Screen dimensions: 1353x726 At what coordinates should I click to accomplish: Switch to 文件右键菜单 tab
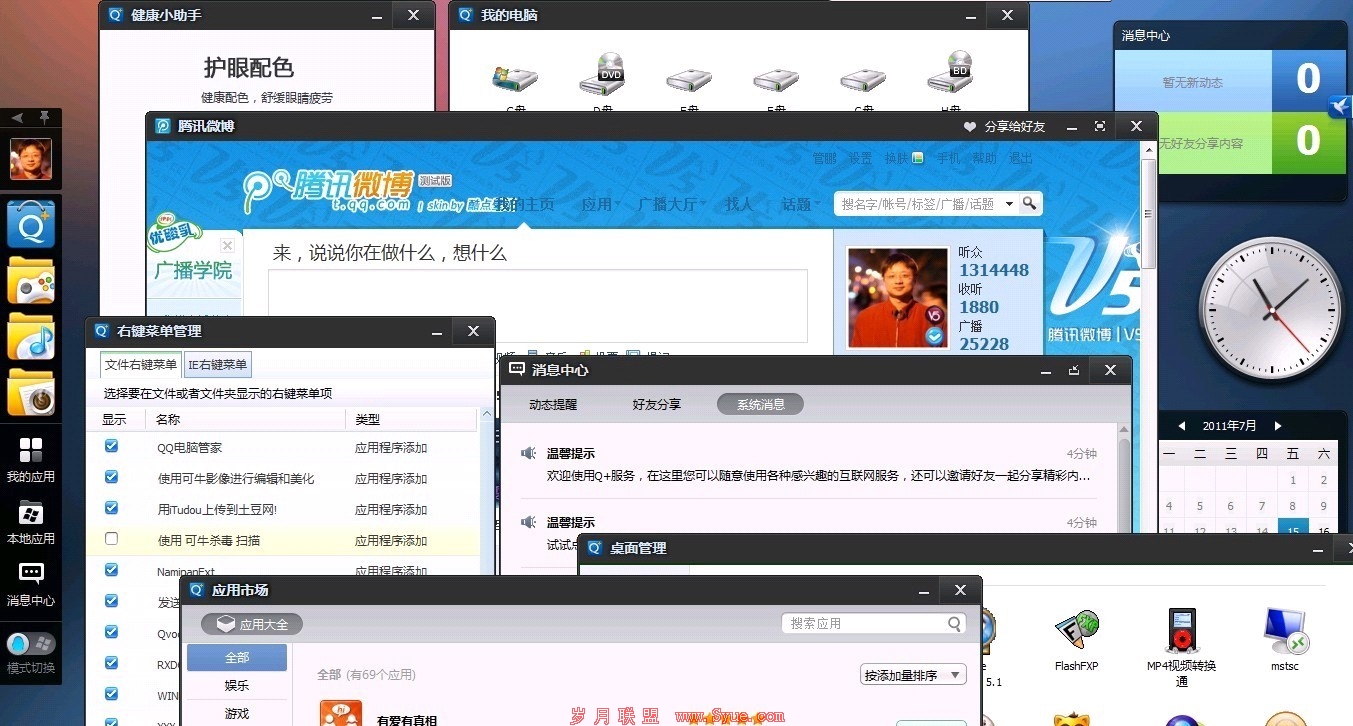[x=141, y=365]
